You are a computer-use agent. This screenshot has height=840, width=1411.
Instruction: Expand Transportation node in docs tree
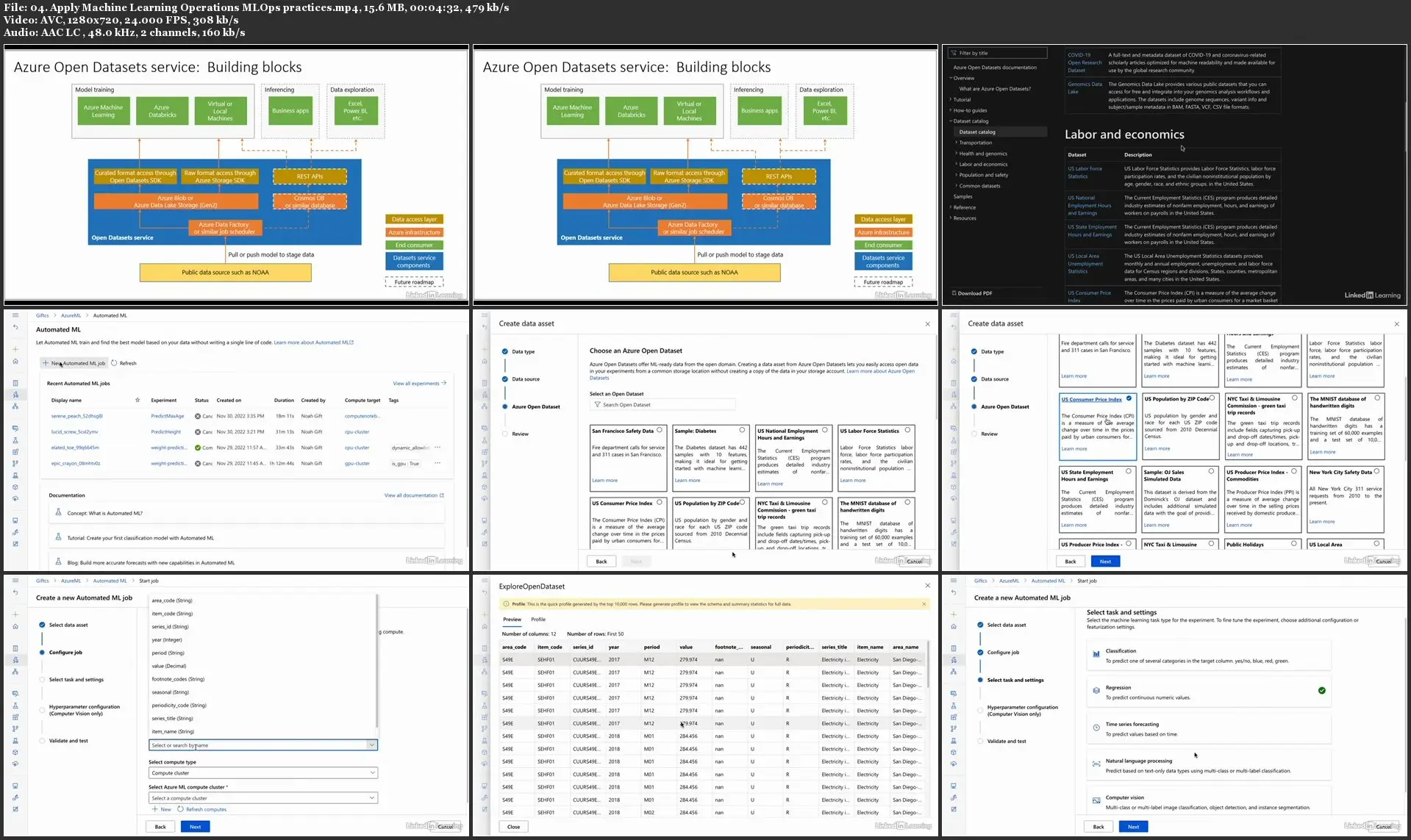coord(957,143)
